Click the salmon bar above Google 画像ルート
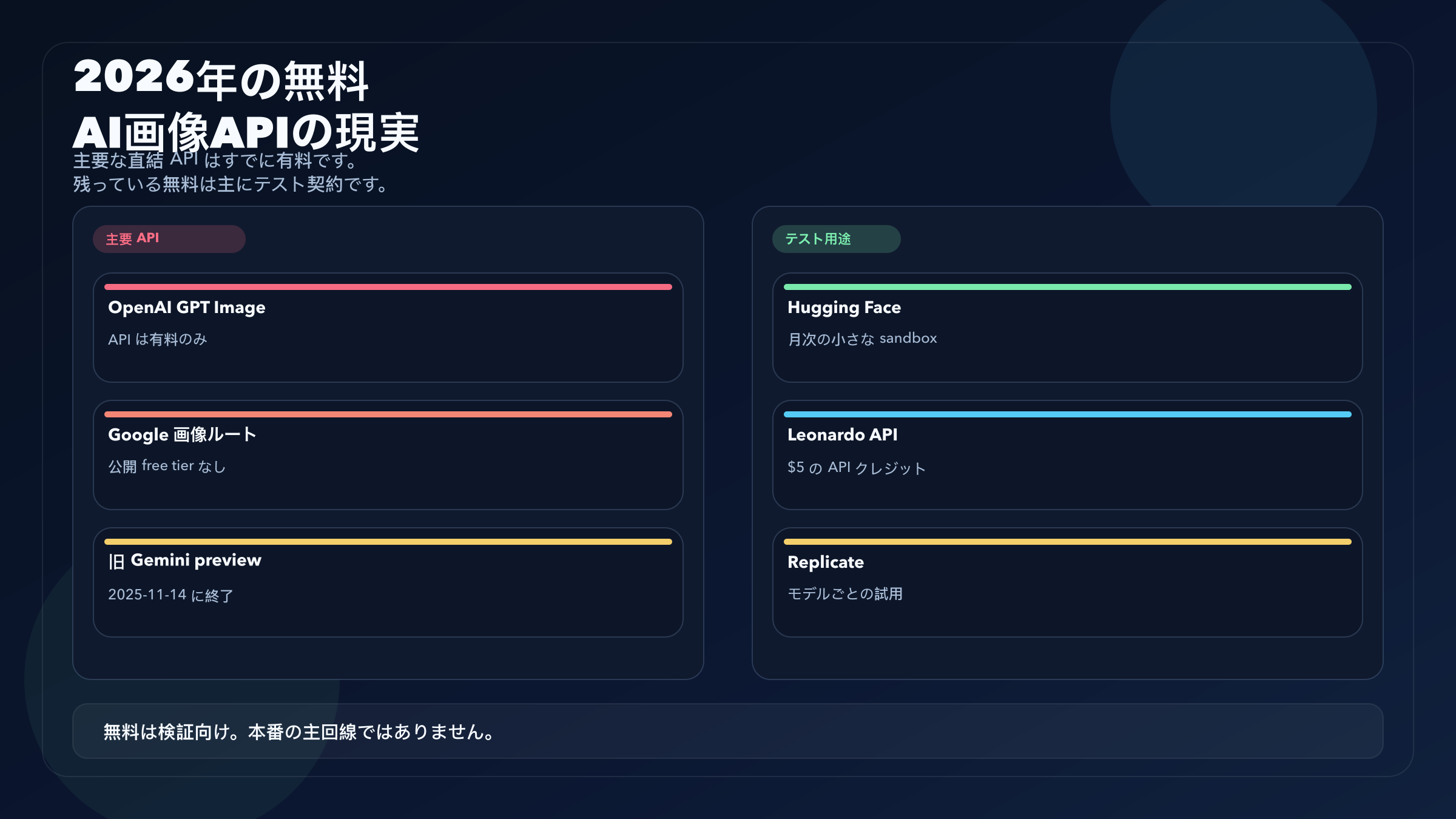 tap(388, 414)
